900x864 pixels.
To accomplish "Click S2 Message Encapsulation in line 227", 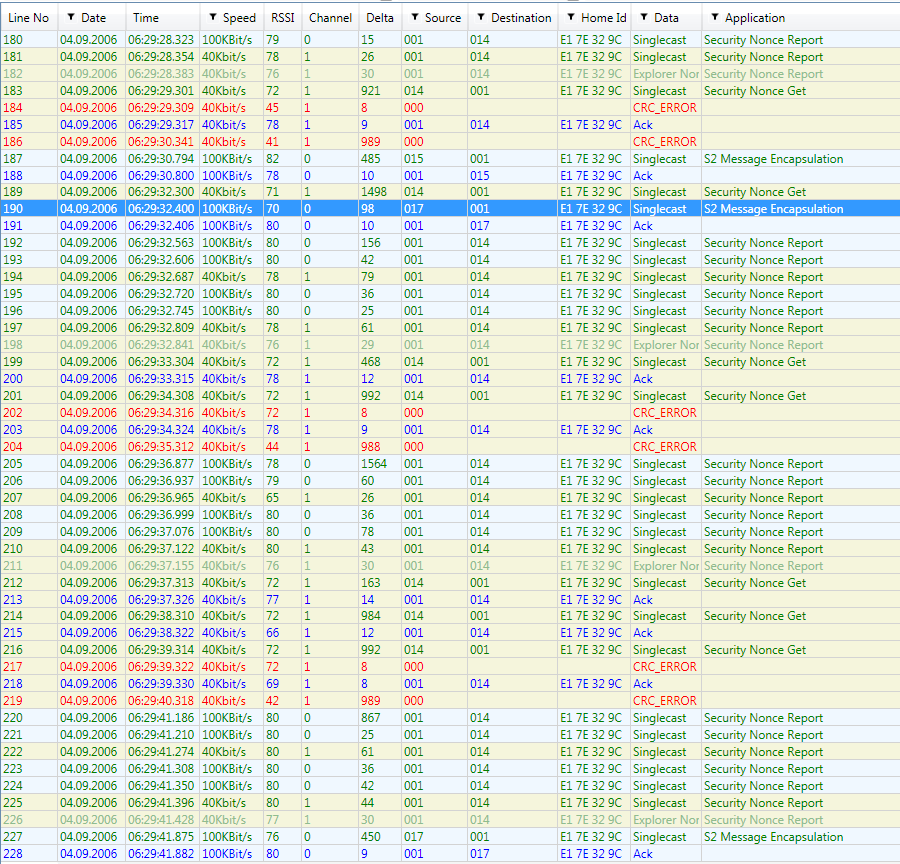I will 774,836.
